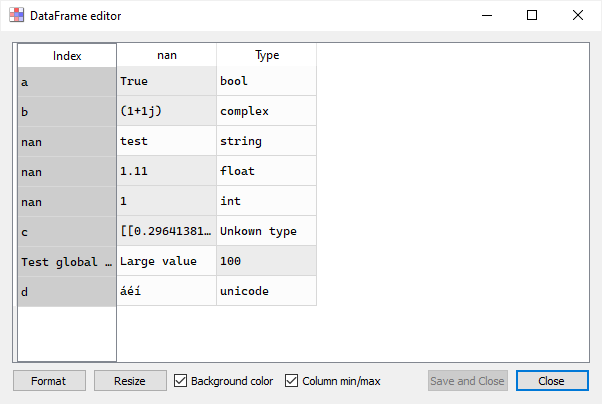Click the 'test' cell

[167, 141]
